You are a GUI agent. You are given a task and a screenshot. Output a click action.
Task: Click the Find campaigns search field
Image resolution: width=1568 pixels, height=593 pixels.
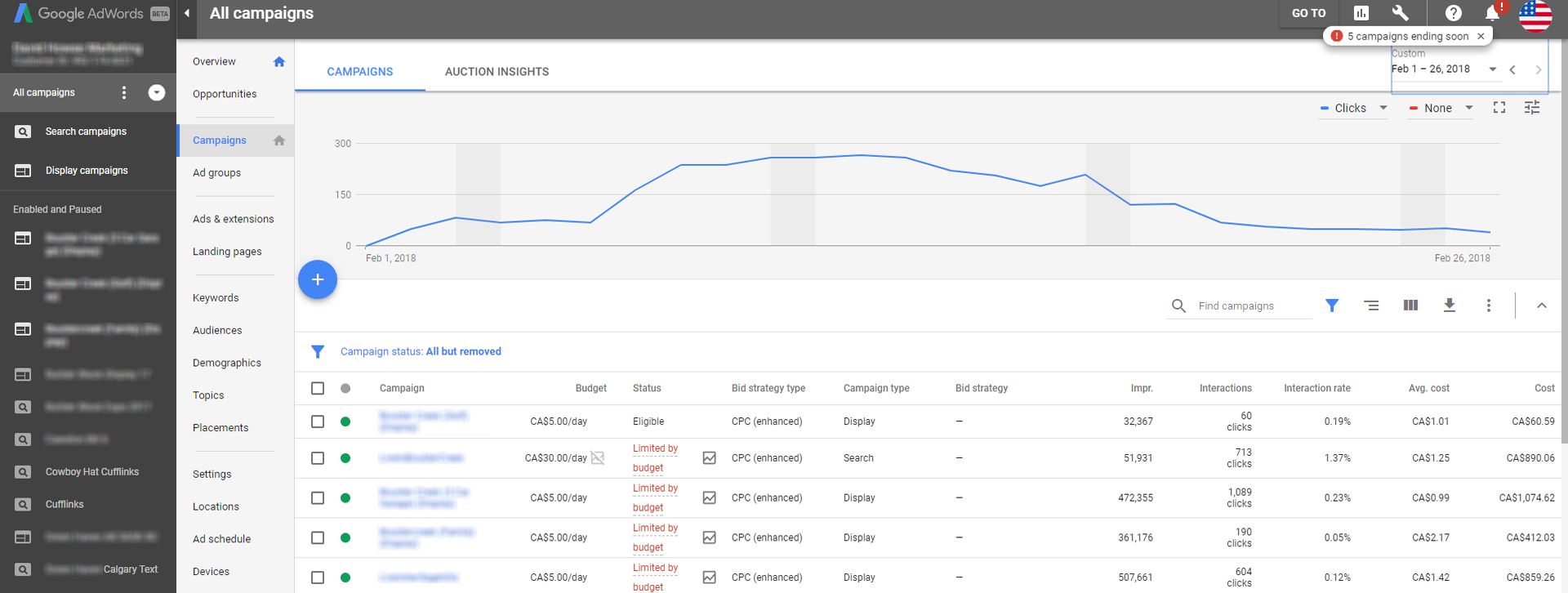coord(1249,306)
